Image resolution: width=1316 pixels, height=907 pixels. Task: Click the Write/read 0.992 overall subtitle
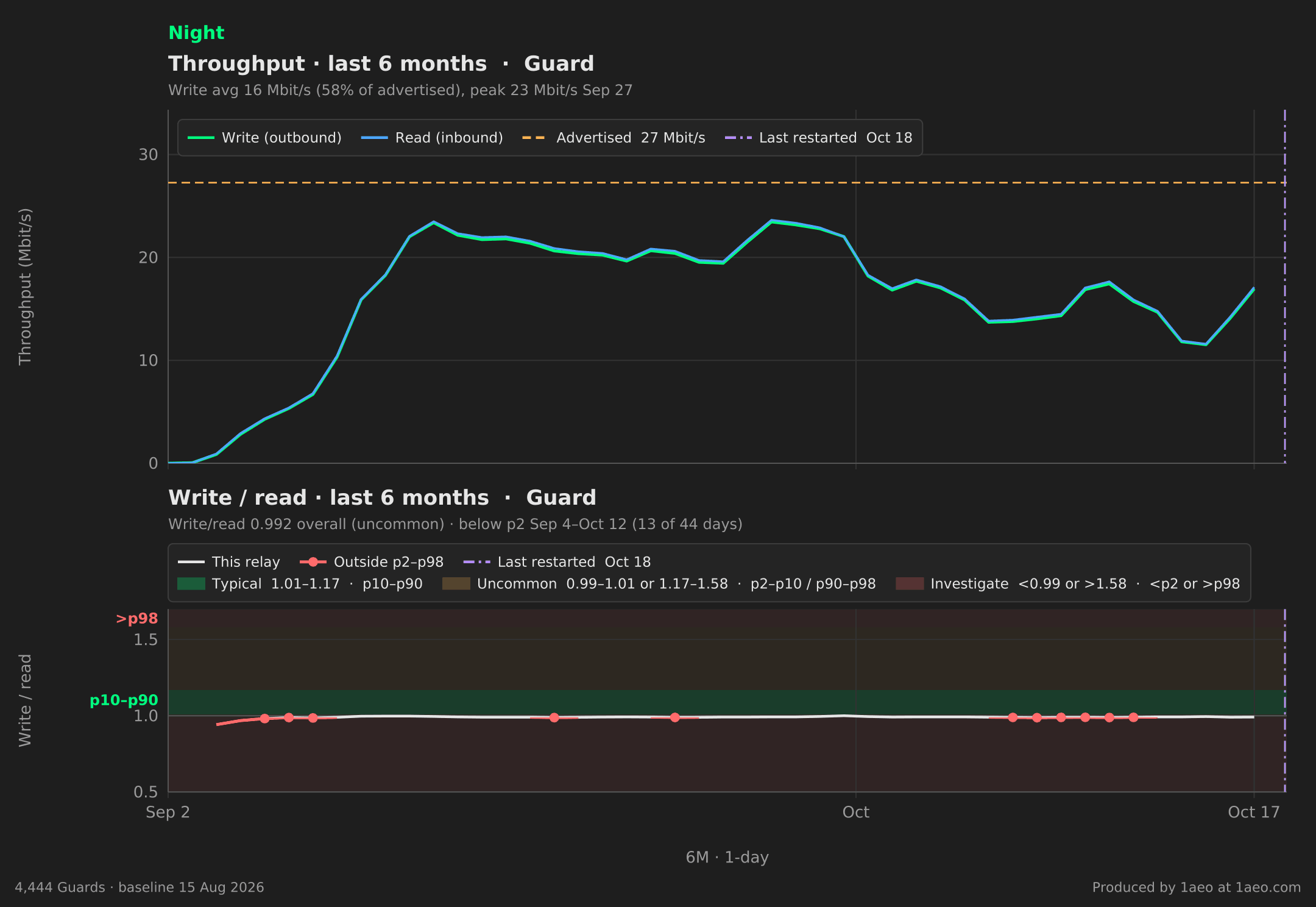(455, 524)
